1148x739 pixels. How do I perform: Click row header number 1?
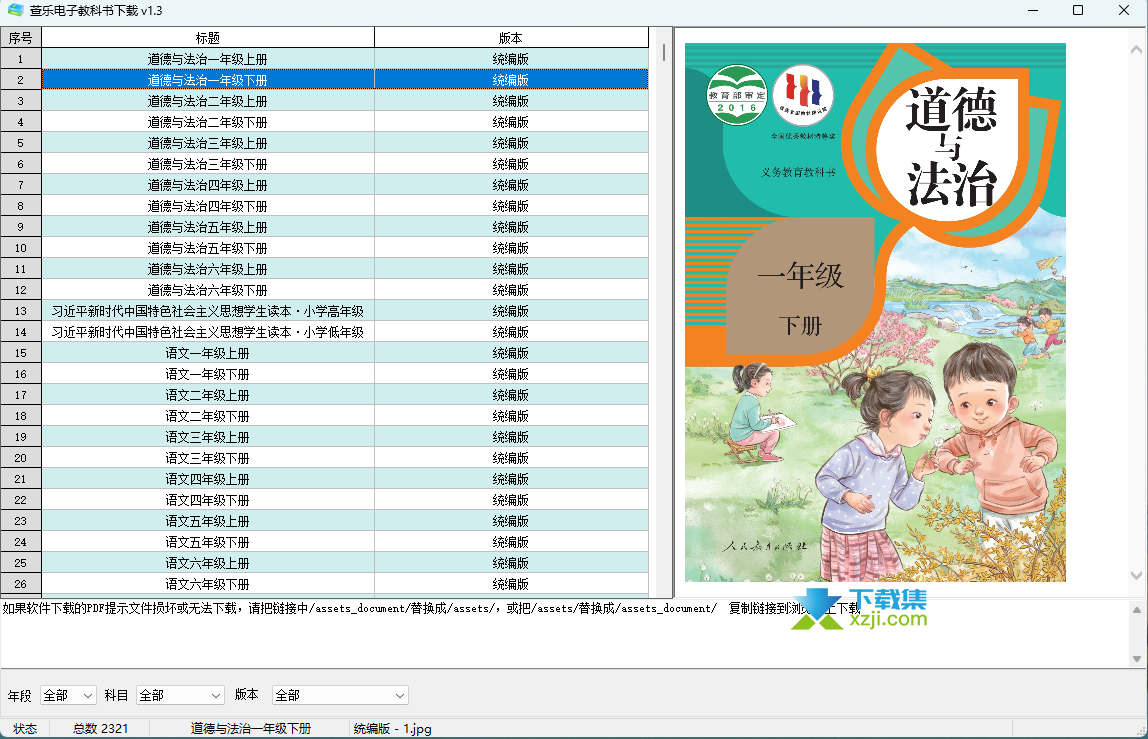point(20,59)
